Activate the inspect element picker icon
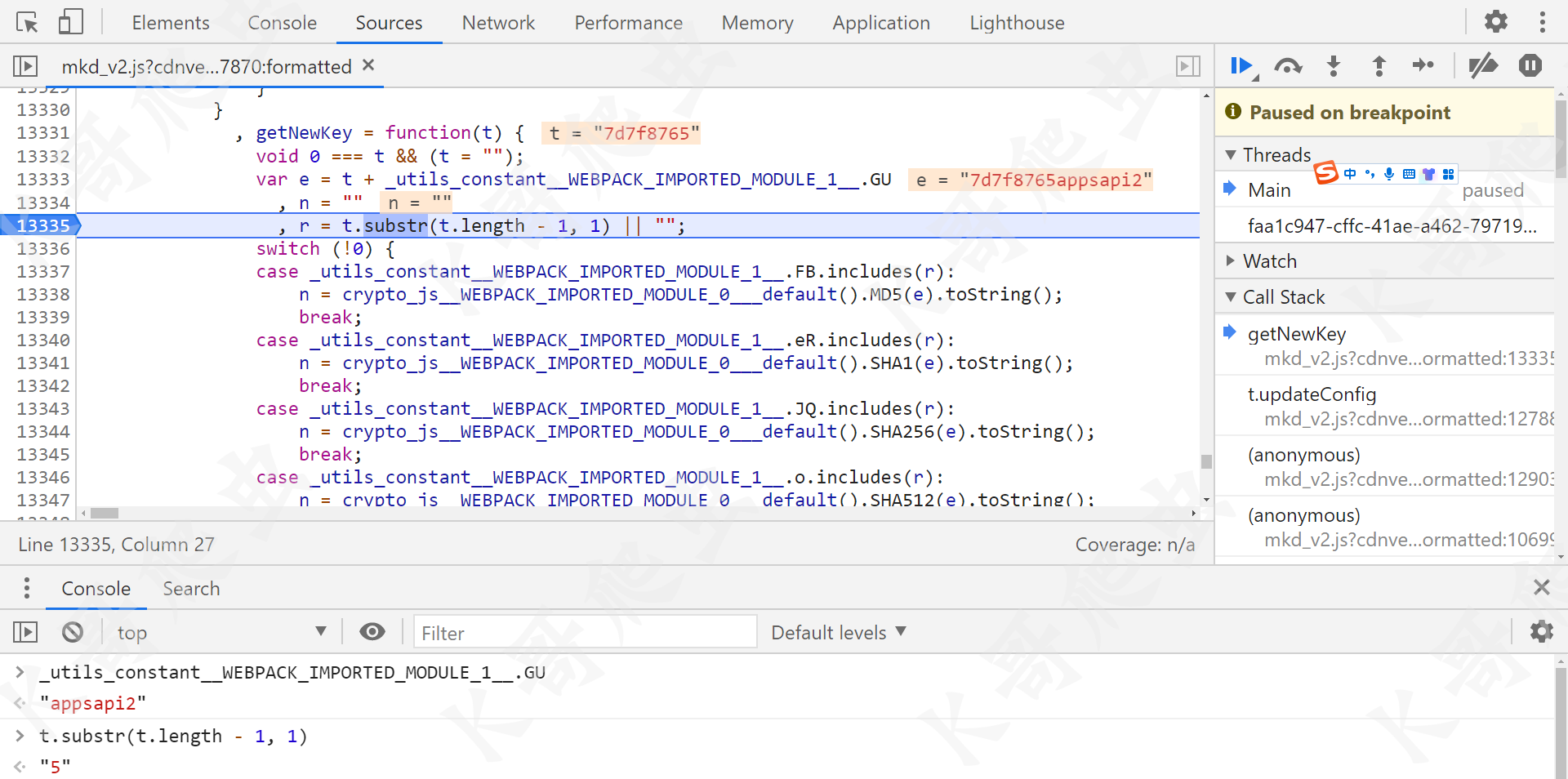The image size is (1568, 779). (26, 22)
